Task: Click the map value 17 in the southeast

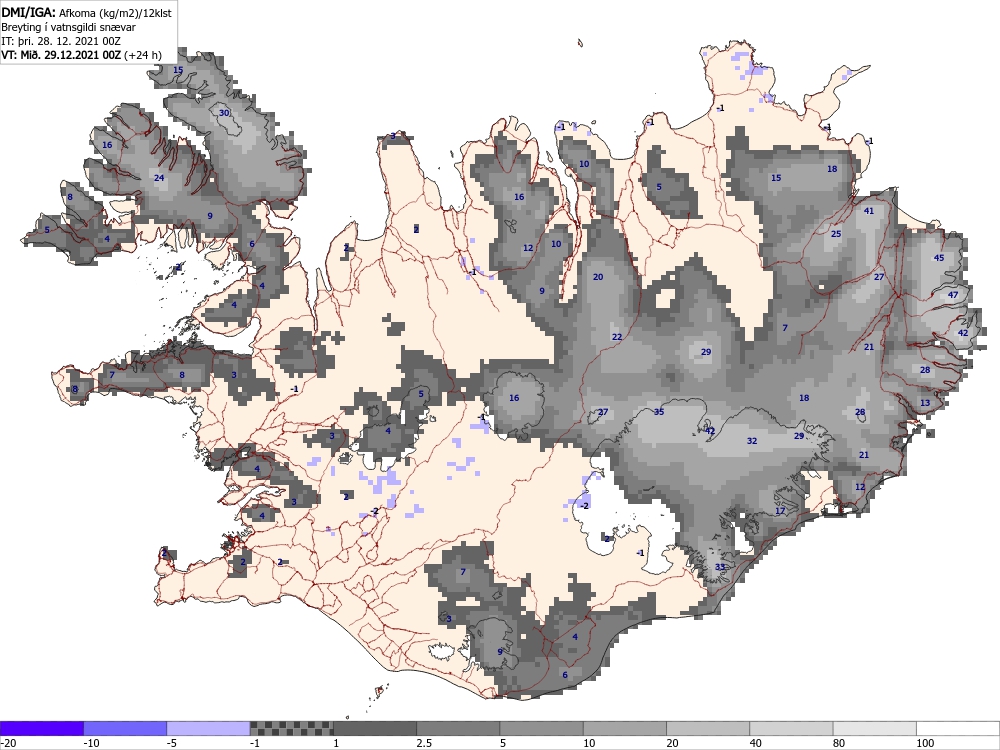Action: click(780, 511)
